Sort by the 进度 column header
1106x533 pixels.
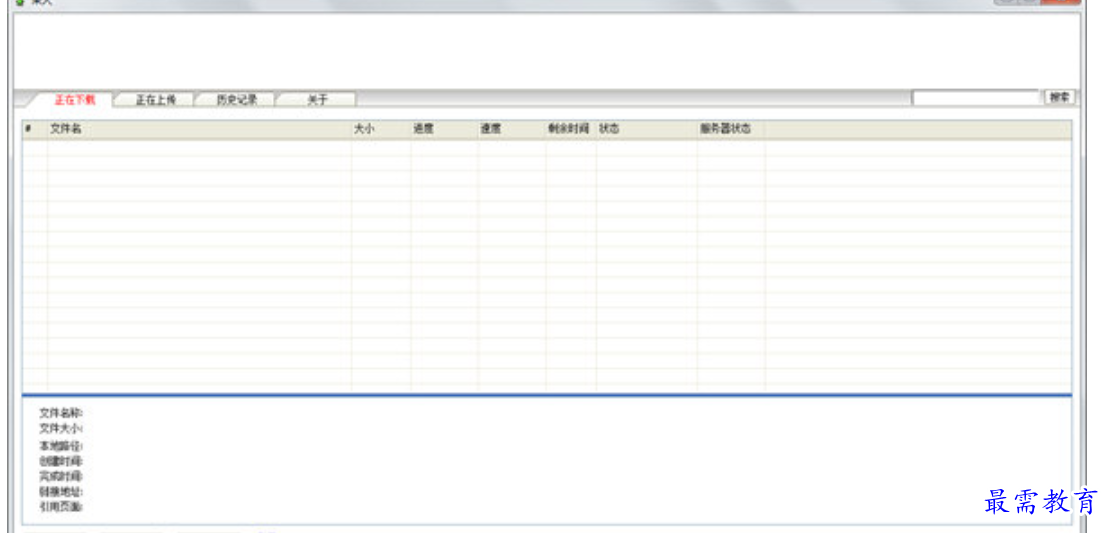(x=444, y=130)
